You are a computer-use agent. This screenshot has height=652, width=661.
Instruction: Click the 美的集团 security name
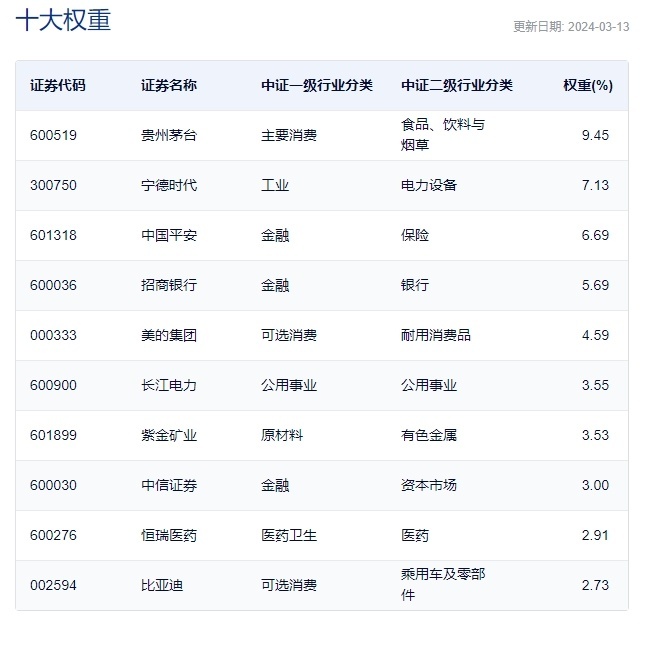169,336
